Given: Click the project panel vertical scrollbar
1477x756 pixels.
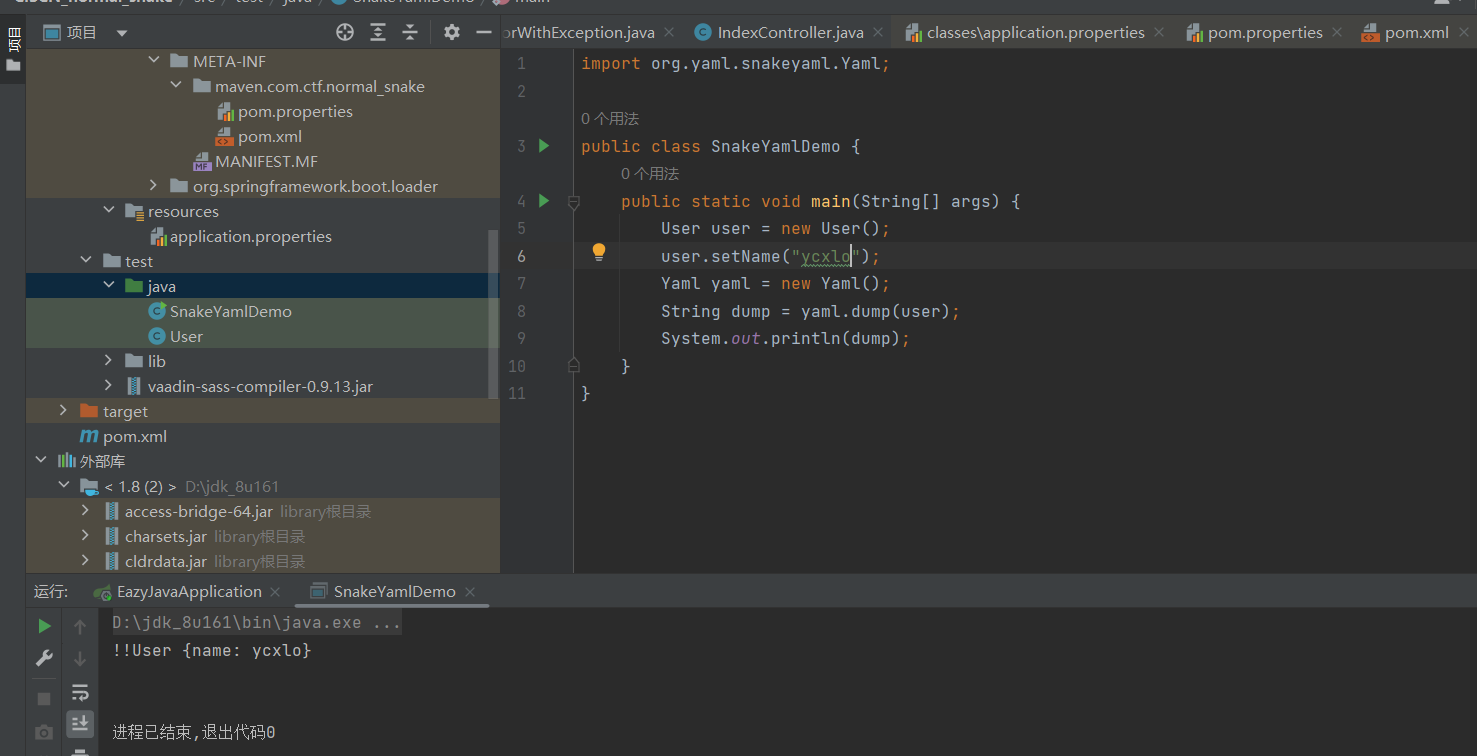Looking at the screenshot, I should click(x=492, y=314).
